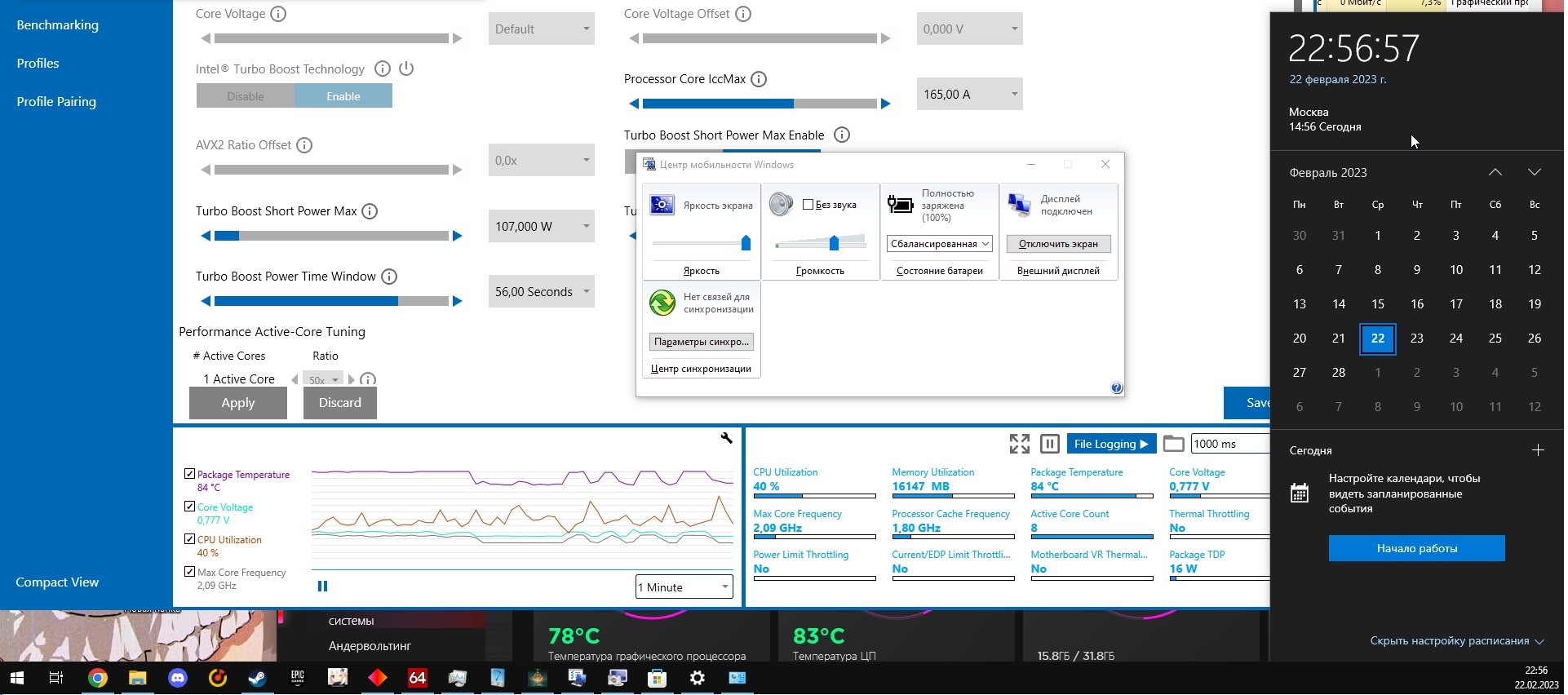Open Profile Pairing in the sidebar
This screenshot has width=1568, height=695.
pyautogui.click(x=56, y=102)
